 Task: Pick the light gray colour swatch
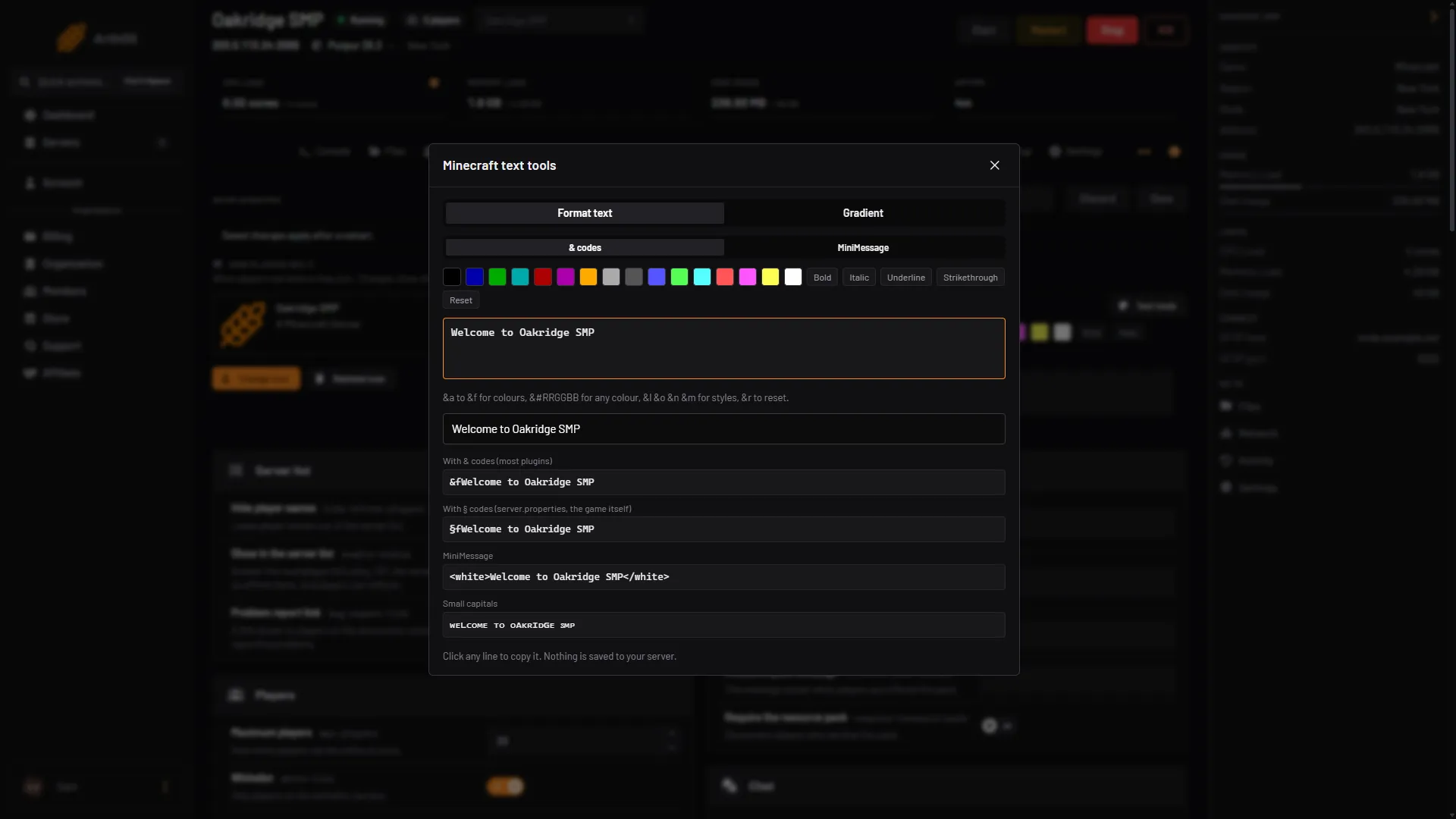click(611, 278)
